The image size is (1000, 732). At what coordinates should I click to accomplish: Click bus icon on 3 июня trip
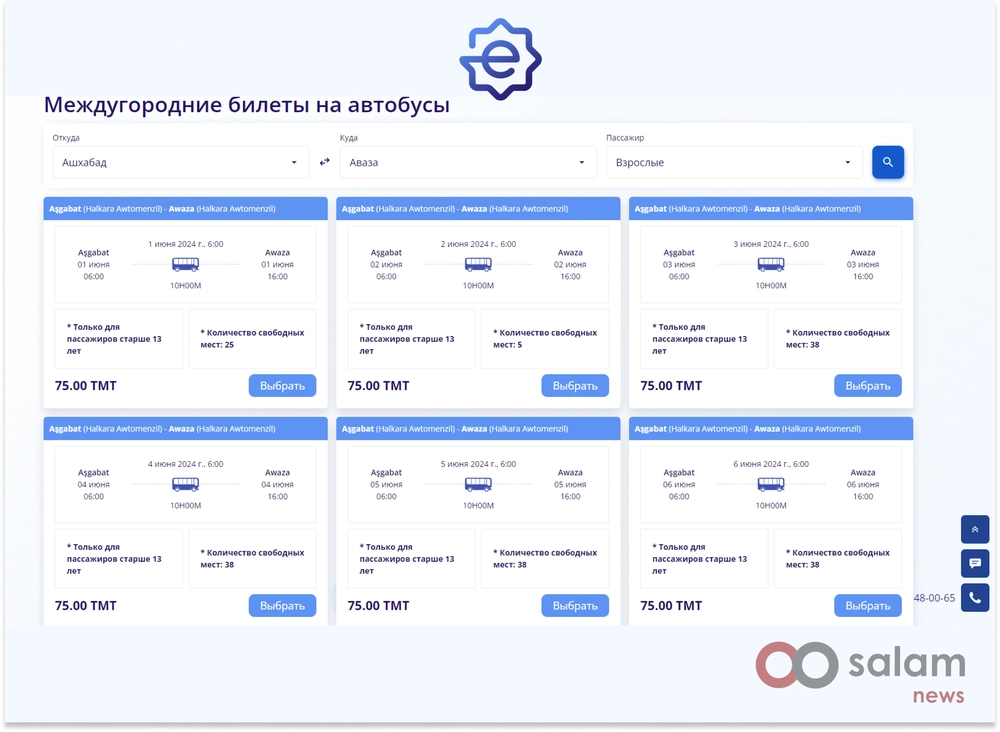pyautogui.click(x=770, y=265)
